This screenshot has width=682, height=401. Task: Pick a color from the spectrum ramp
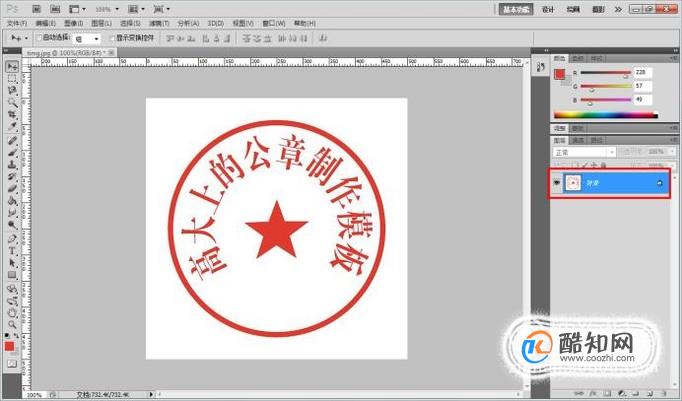[605, 115]
